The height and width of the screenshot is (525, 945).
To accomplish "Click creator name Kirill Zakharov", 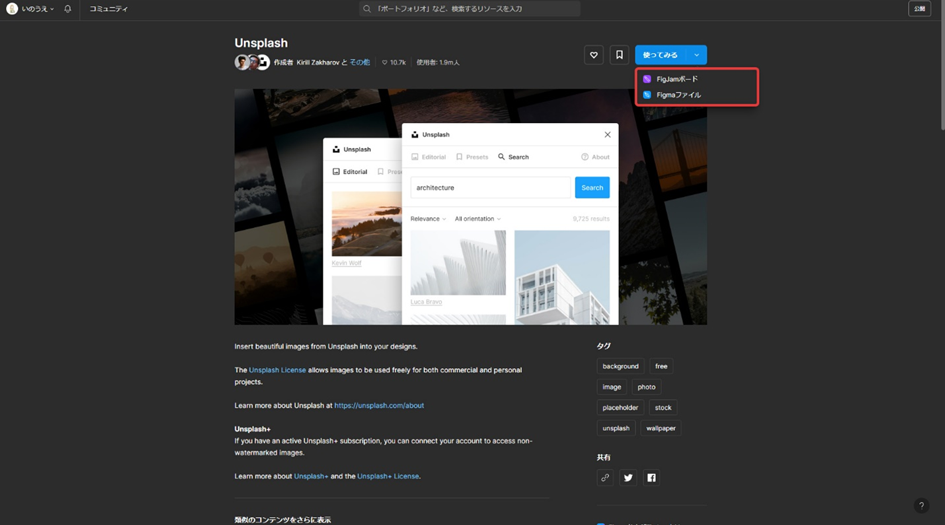I will click(x=318, y=62).
